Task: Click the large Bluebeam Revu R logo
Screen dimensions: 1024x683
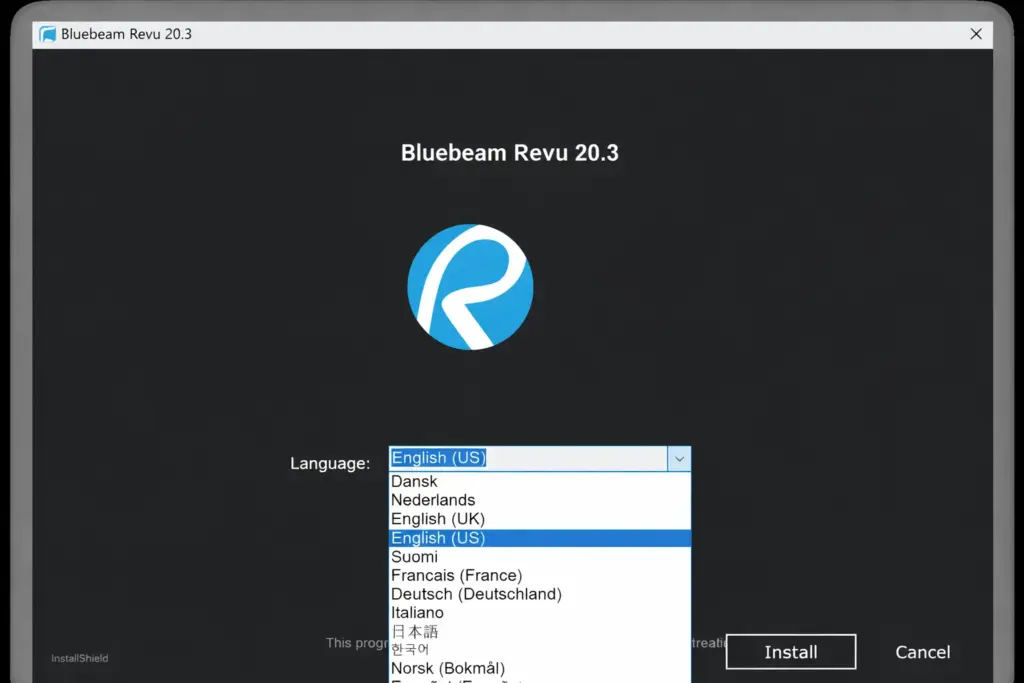Action: point(470,286)
